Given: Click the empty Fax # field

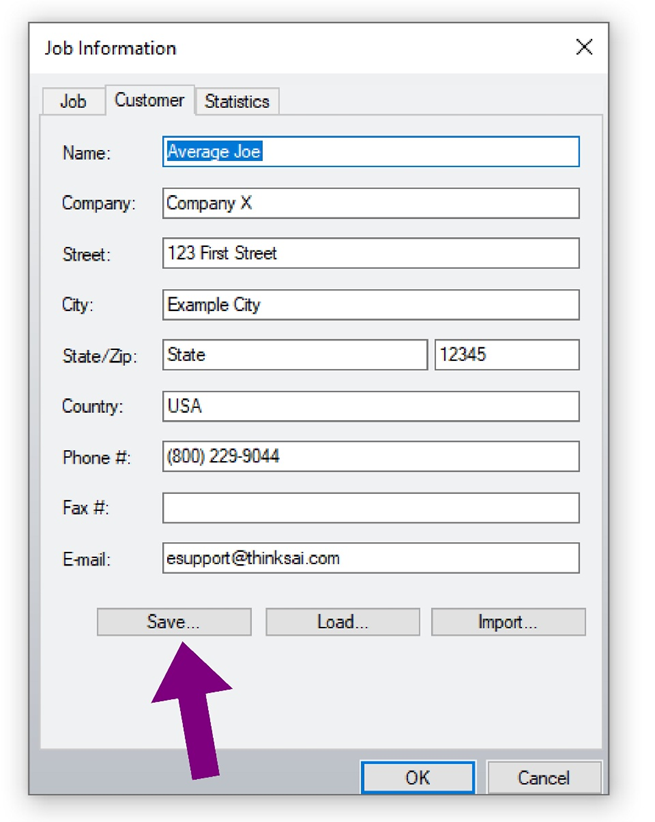Looking at the screenshot, I should tap(371, 508).
